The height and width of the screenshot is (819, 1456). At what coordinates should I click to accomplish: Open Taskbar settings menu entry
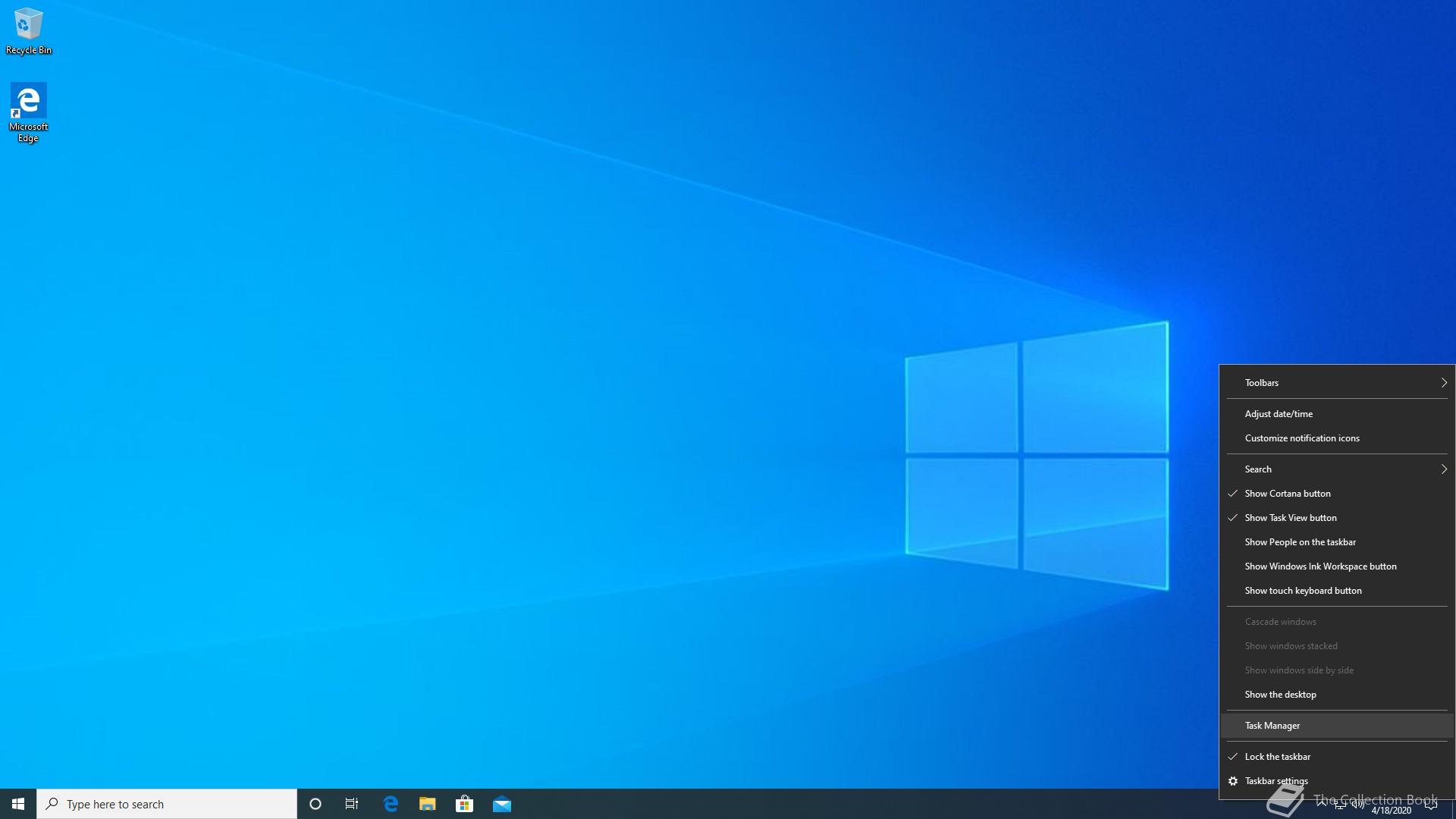pos(1337,781)
